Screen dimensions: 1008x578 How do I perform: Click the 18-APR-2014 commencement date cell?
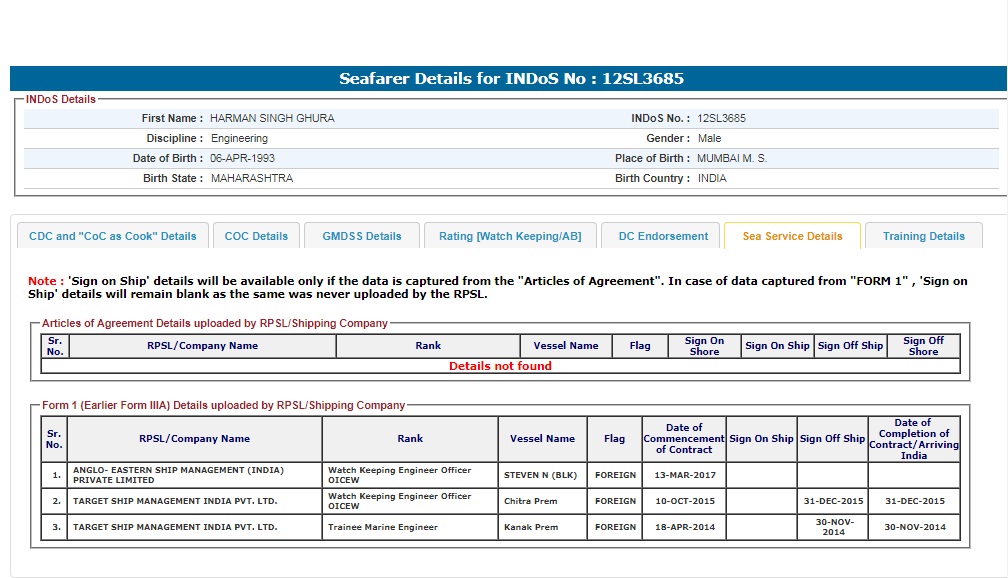(x=683, y=527)
